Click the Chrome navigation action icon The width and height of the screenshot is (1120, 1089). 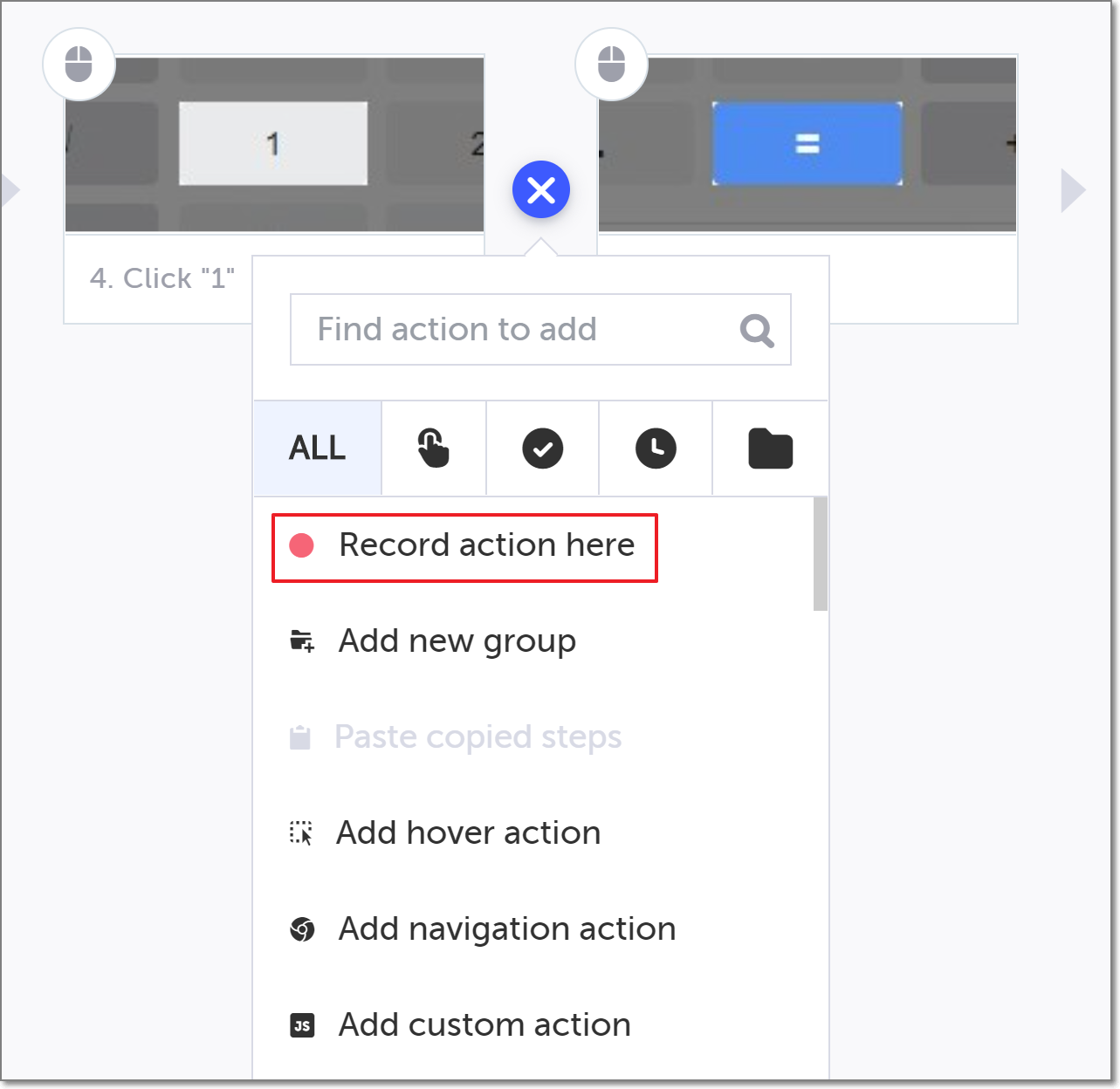[x=302, y=929]
